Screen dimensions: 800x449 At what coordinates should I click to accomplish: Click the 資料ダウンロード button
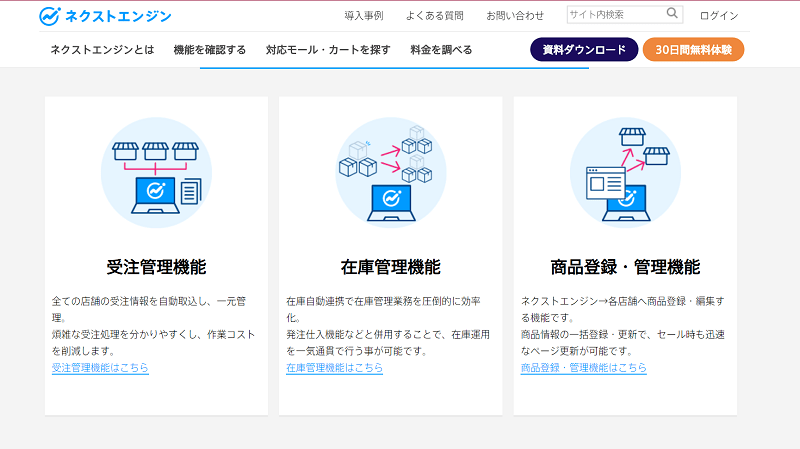tap(584, 49)
